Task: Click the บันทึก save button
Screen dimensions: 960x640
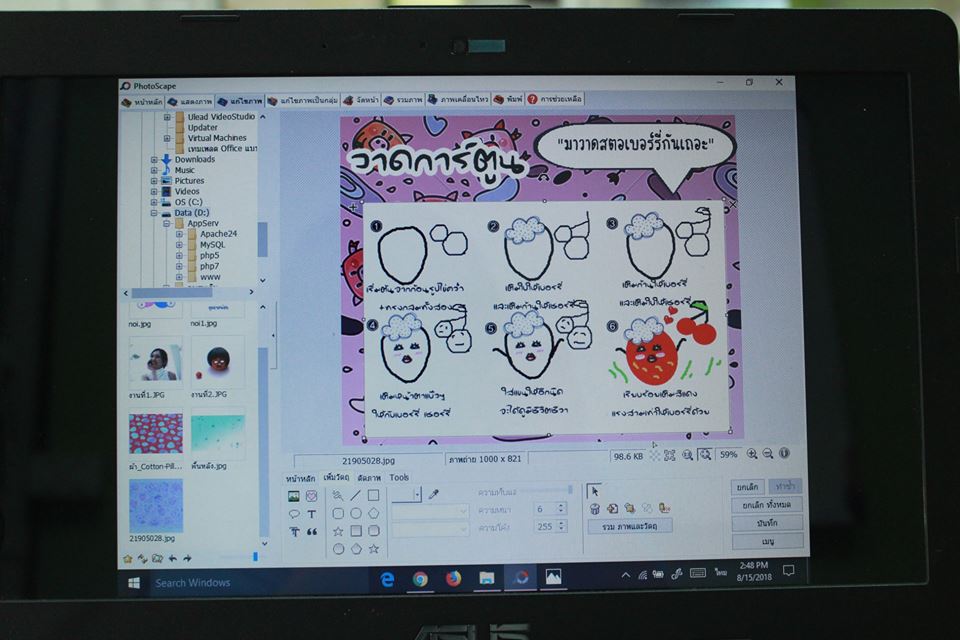Action: 766,523
